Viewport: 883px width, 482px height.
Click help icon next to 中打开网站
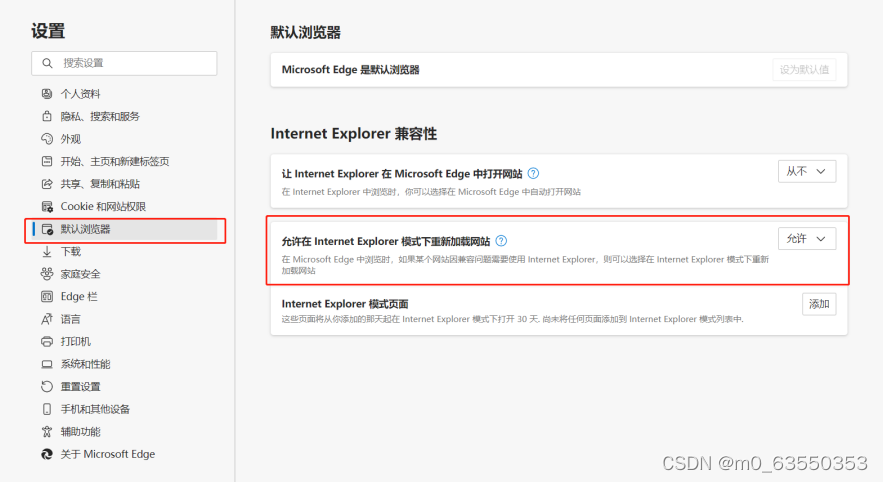pyautogui.click(x=533, y=173)
